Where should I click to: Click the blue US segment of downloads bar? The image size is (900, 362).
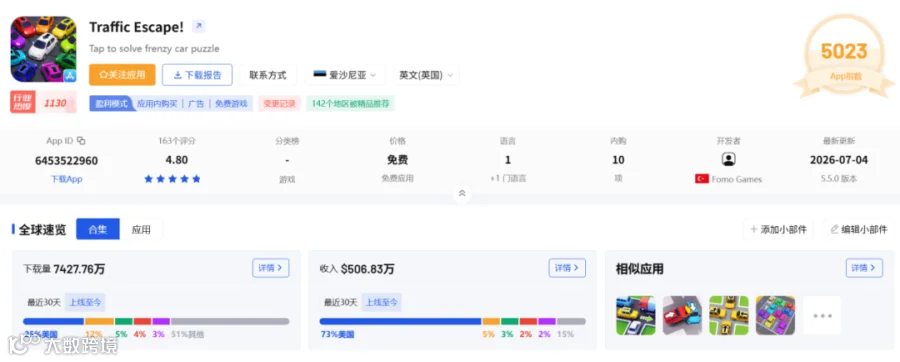pos(53,321)
